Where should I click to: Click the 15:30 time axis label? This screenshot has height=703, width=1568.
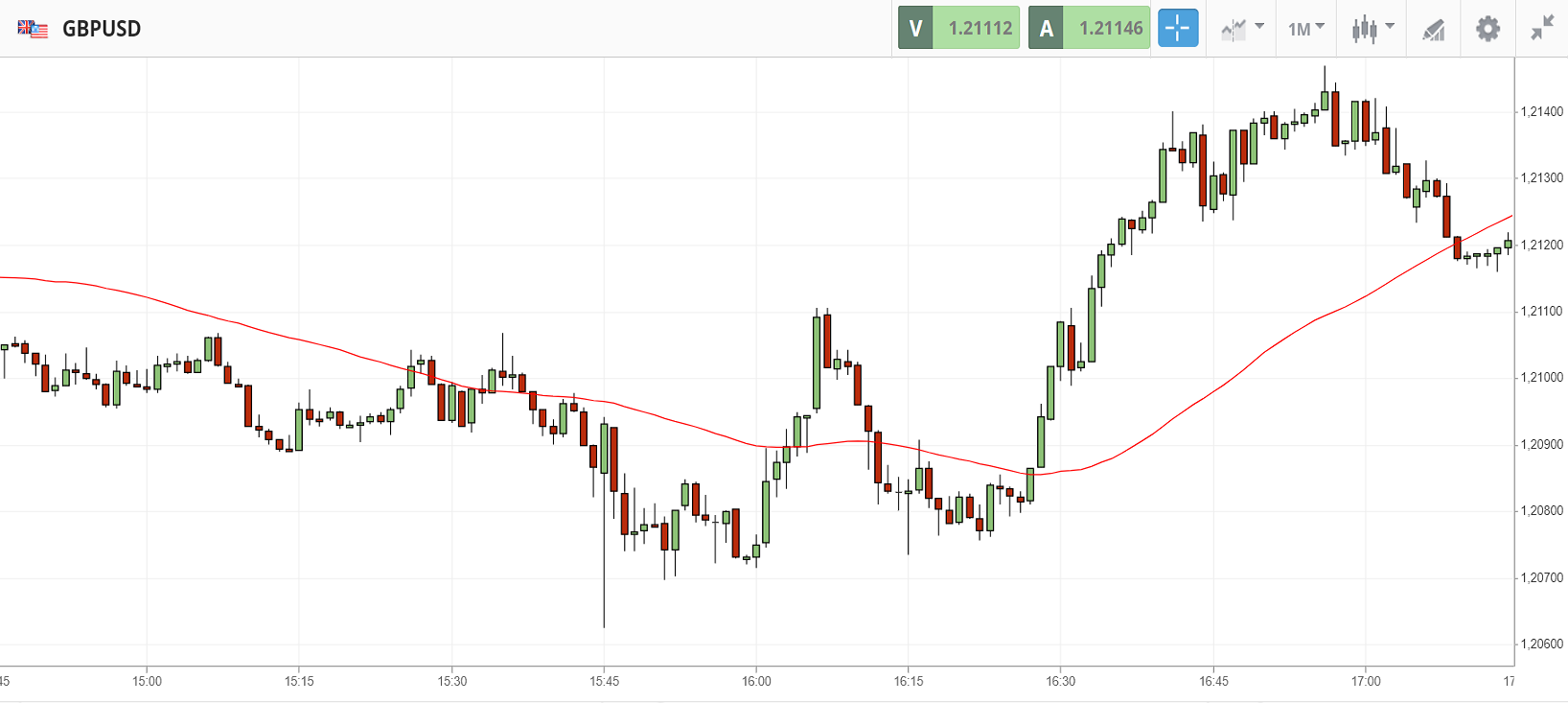click(452, 681)
